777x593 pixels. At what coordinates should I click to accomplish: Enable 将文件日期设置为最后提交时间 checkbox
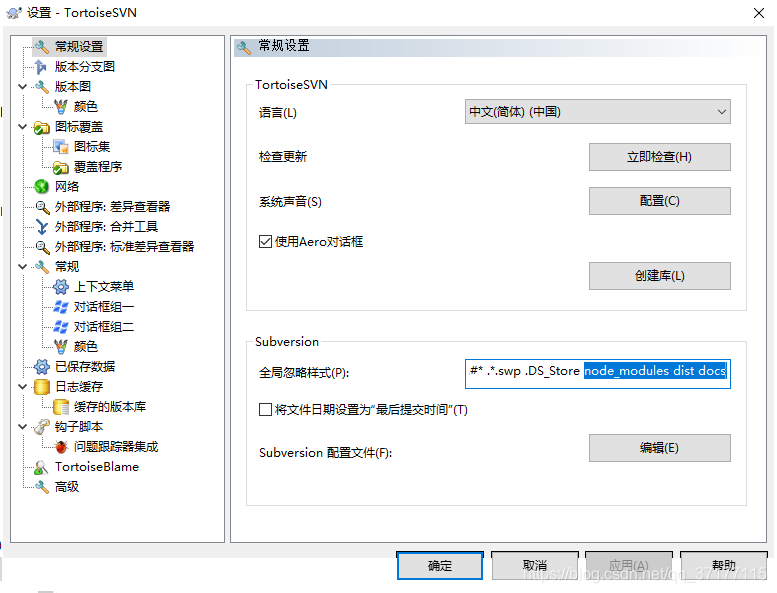click(x=265, y=410)
